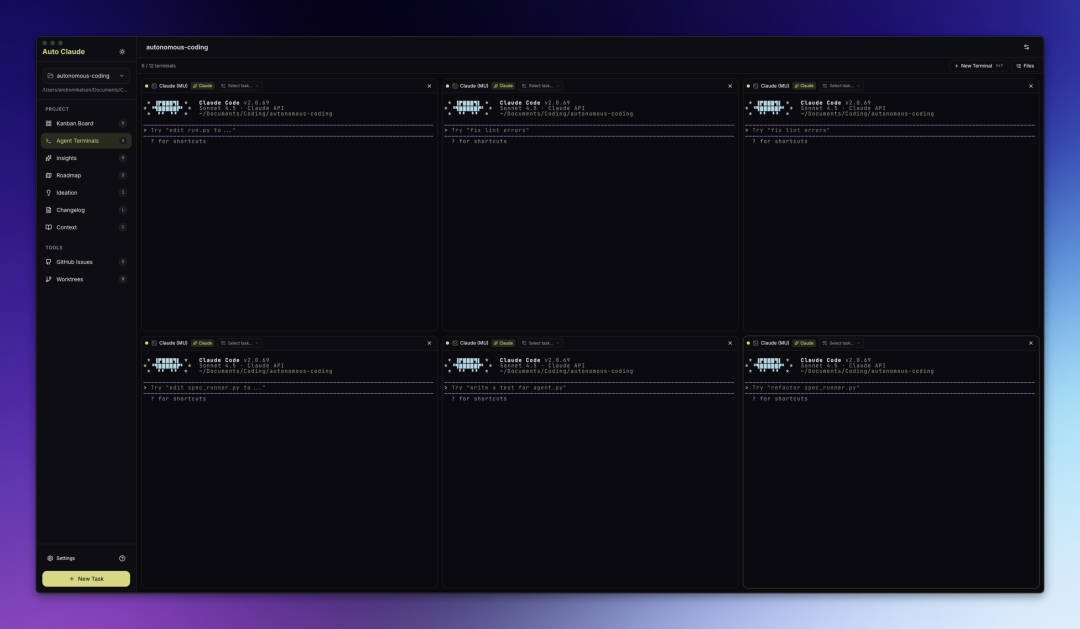Expand Select task in the bottom-right terminal

841,342
